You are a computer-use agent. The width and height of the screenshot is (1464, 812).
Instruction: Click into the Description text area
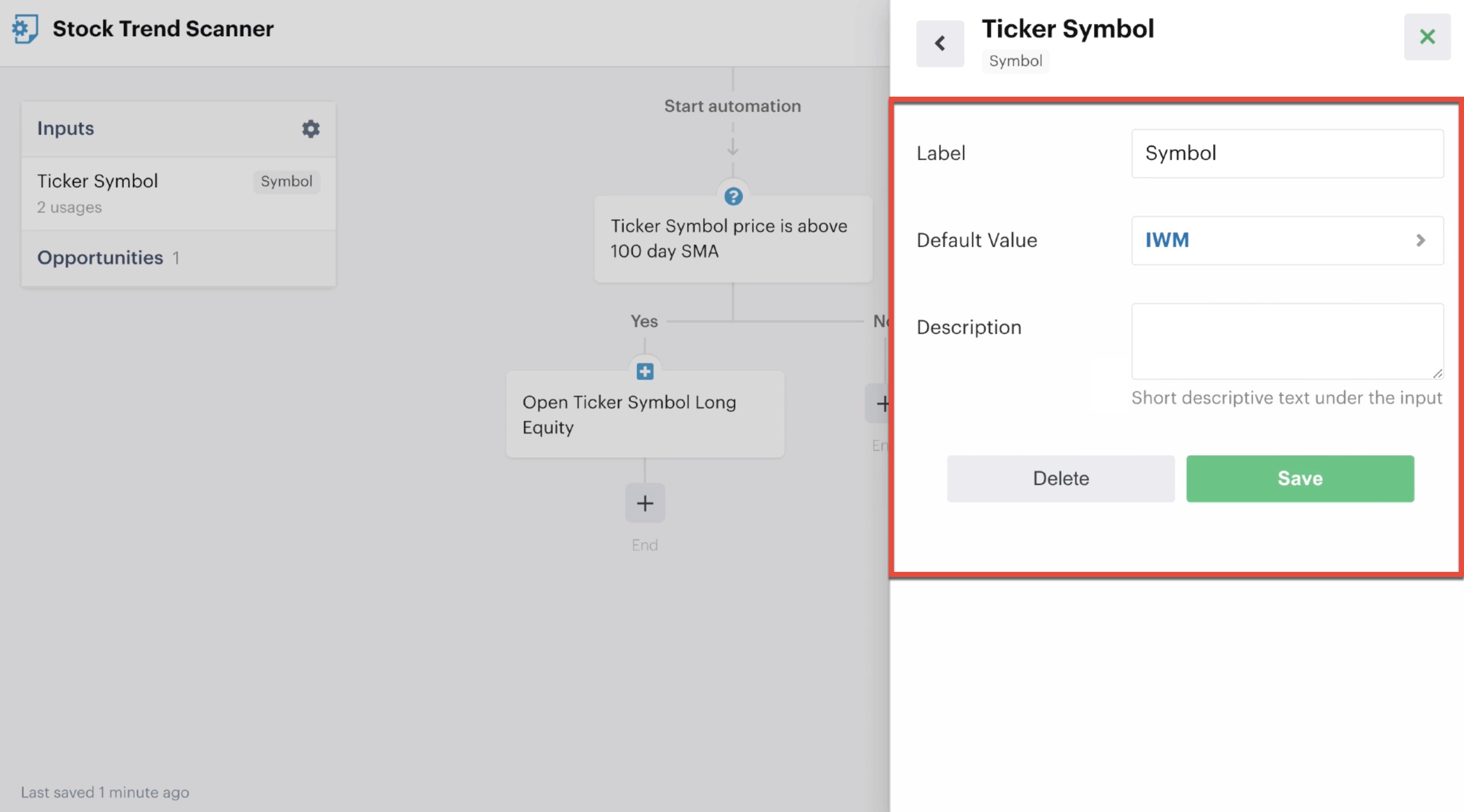1287,341
